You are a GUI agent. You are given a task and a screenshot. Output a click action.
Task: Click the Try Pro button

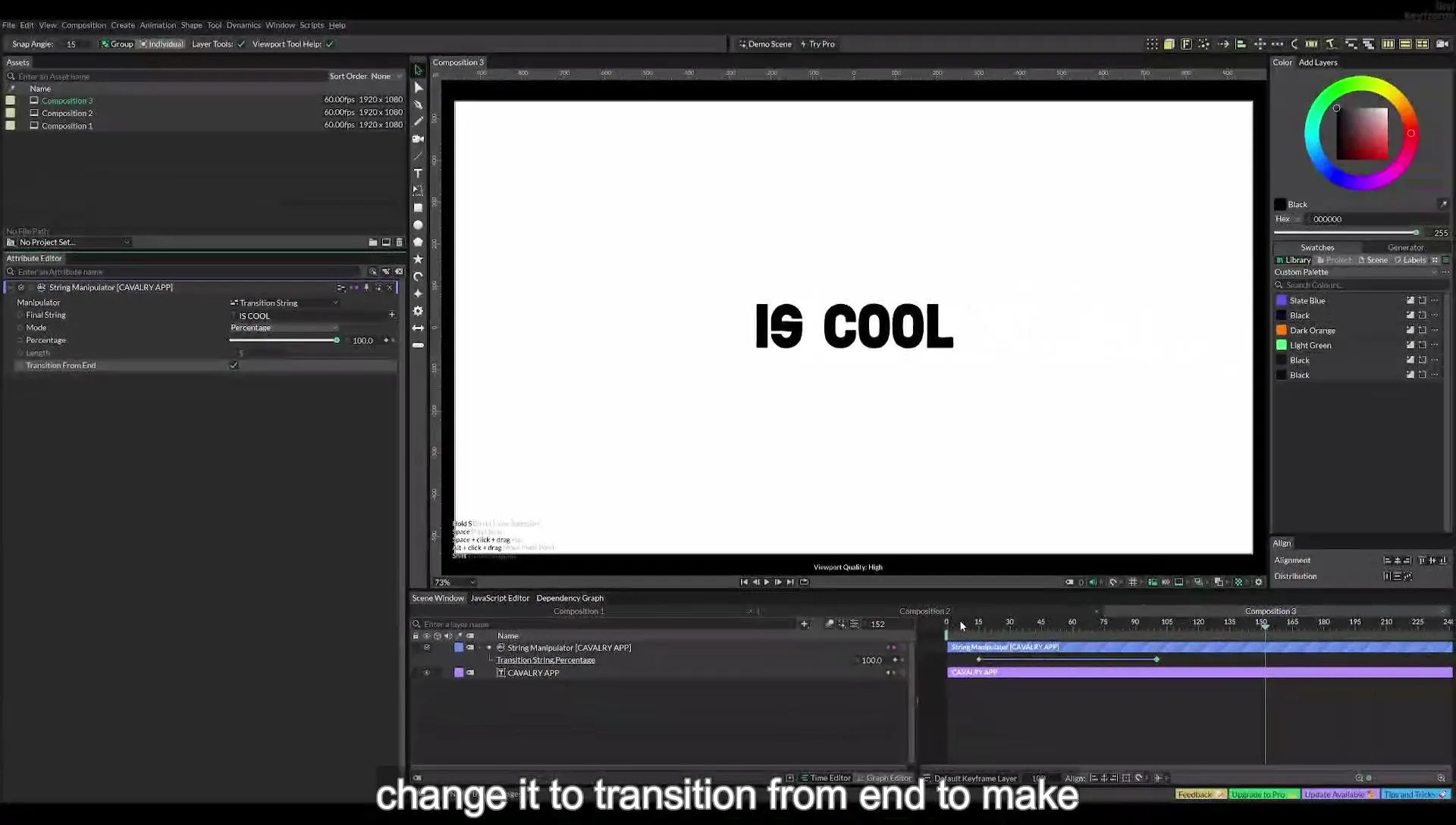[x=817, y=44]
